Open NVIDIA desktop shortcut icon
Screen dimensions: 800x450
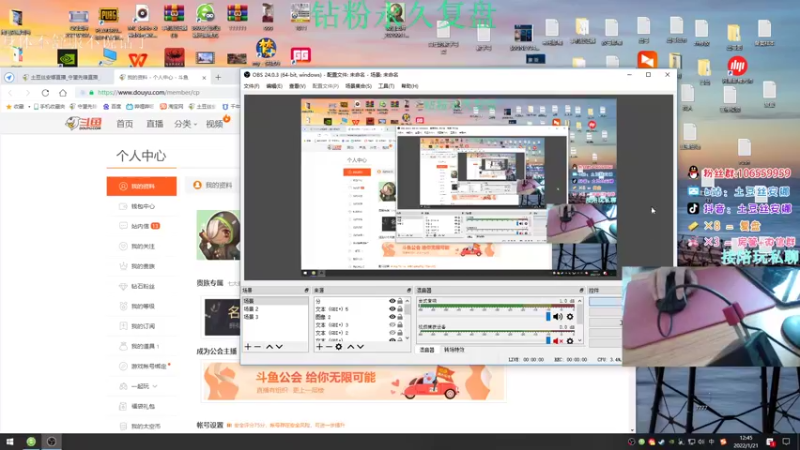pyautogui.click(x=67, y=59)
